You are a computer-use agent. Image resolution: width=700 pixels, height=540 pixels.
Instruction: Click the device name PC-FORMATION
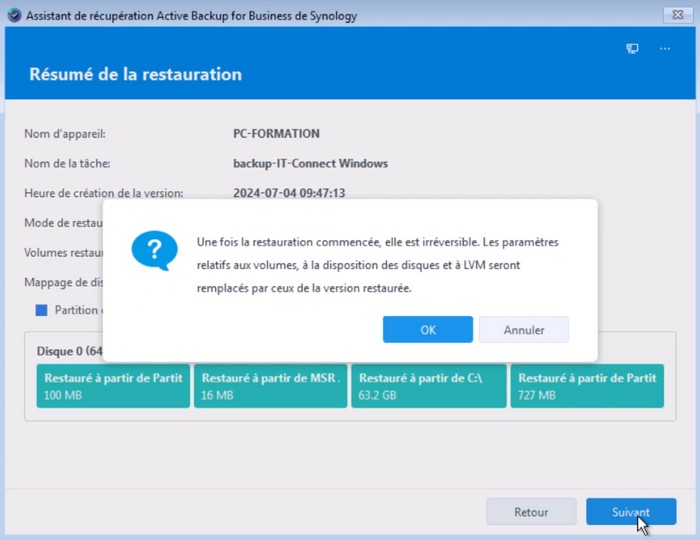coord(276,133)
